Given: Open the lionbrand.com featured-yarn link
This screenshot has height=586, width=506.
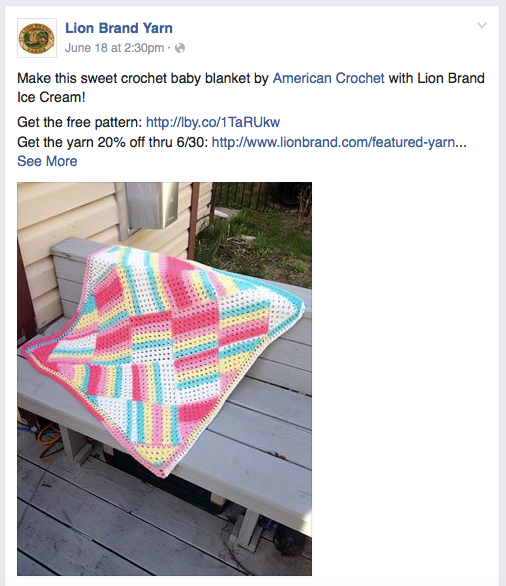Looking at the screenshot, I should click(x=339, y=142).
